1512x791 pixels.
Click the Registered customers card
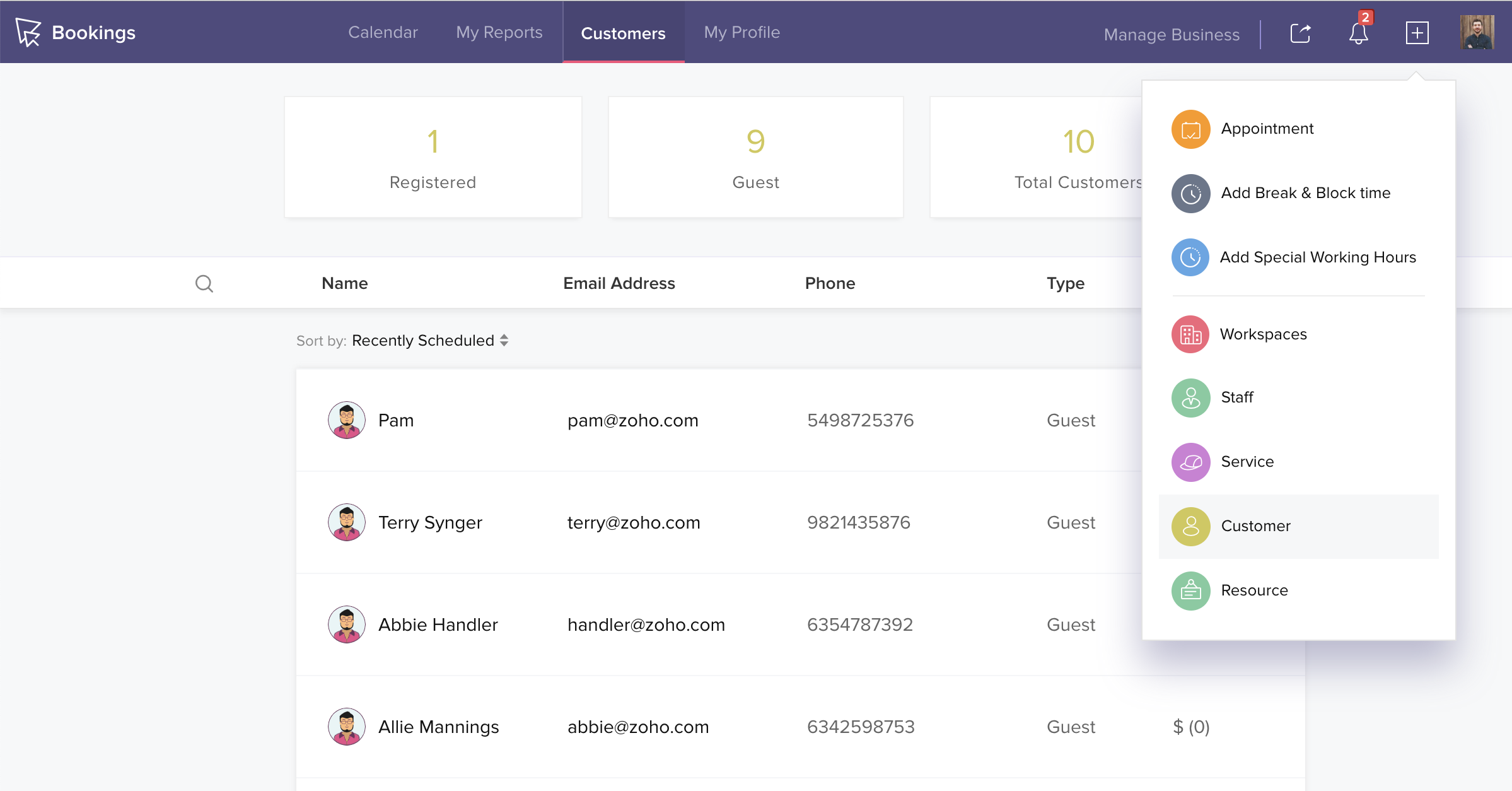[433, 157]
